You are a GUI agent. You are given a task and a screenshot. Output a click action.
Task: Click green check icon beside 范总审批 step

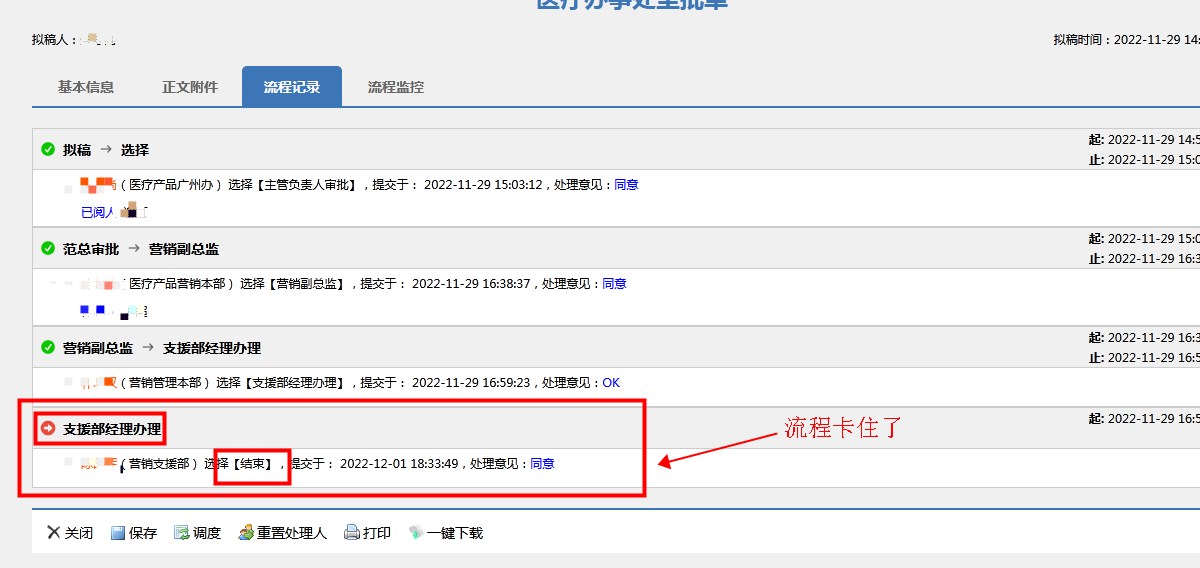click(x=48, y=248)
